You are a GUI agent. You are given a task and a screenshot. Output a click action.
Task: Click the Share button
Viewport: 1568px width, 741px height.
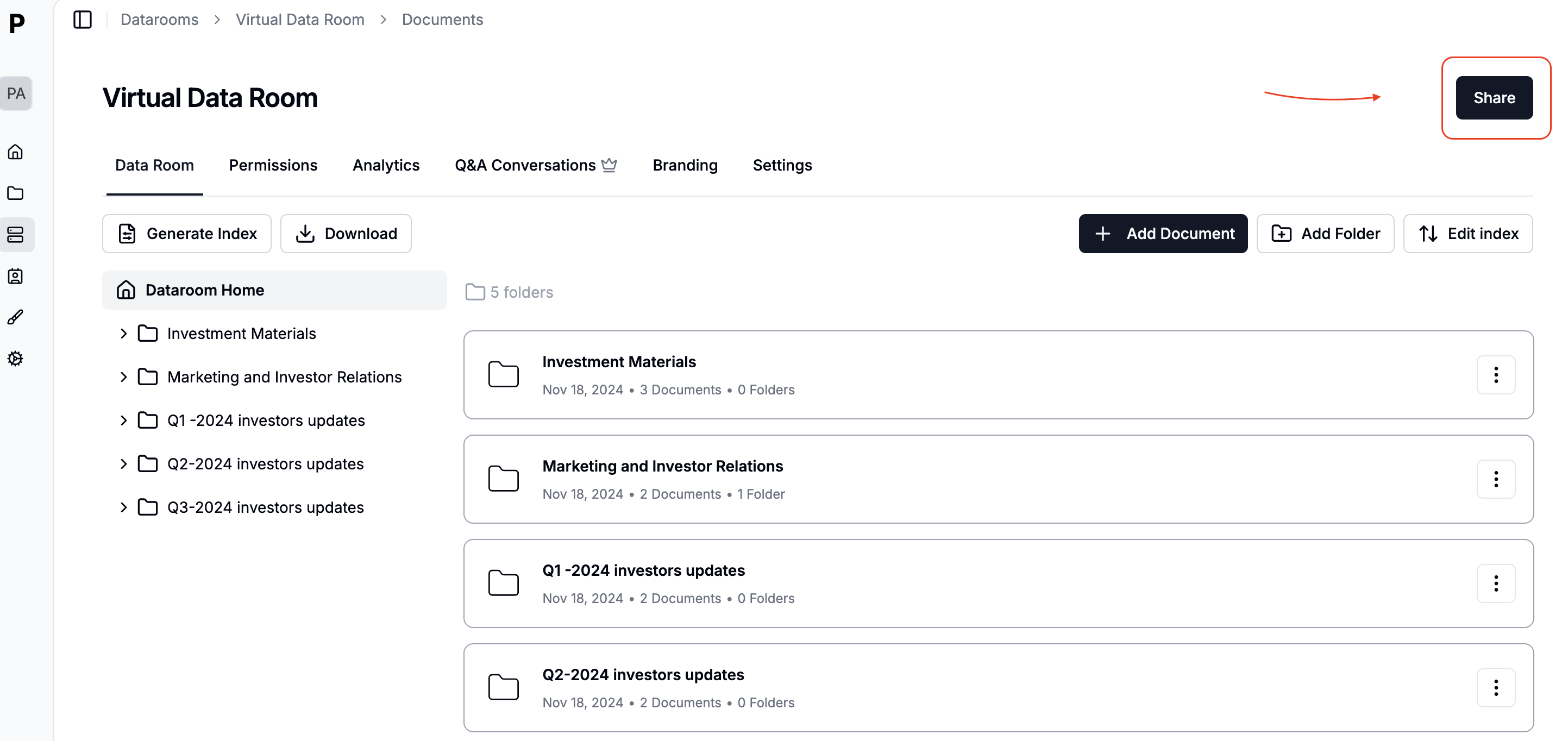tap(1494, 97)
